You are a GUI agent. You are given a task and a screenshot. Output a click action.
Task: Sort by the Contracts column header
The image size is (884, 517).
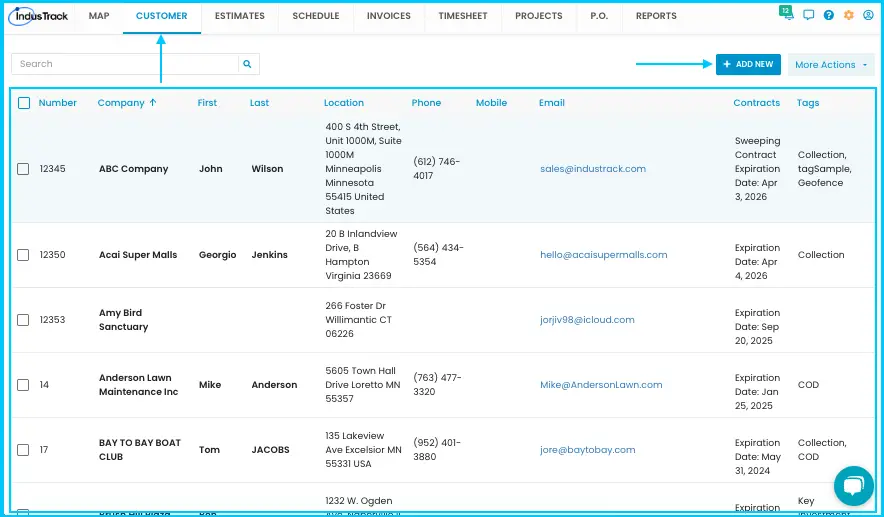757,103
